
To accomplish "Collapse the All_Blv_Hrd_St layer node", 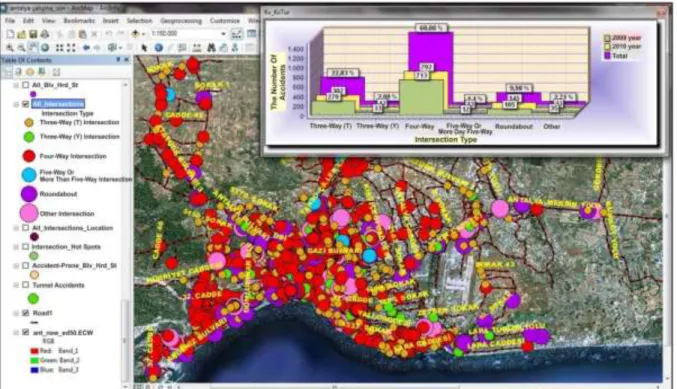I will pos(16,85).
